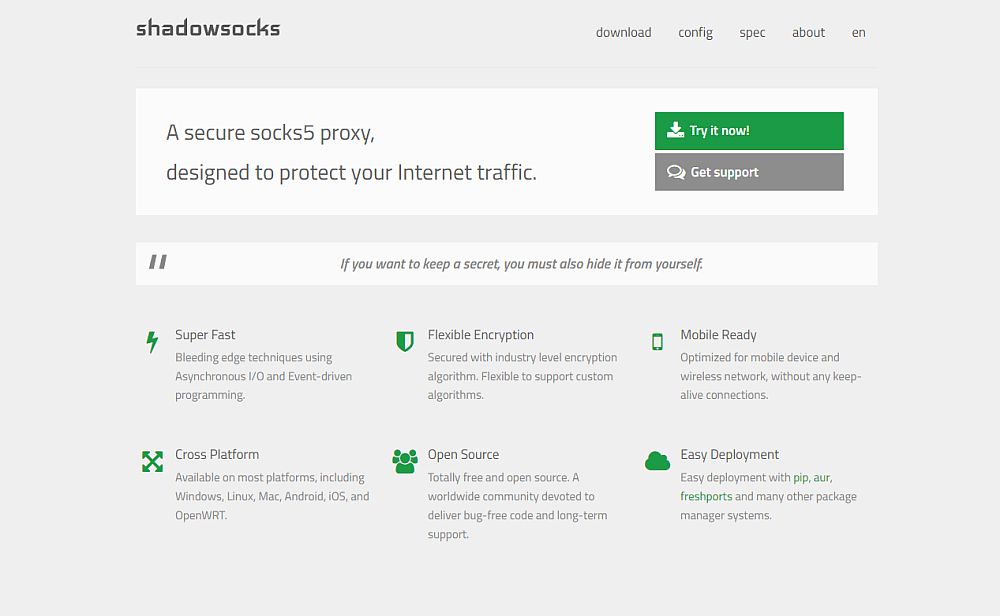Open the en language selector

point(858,32)
